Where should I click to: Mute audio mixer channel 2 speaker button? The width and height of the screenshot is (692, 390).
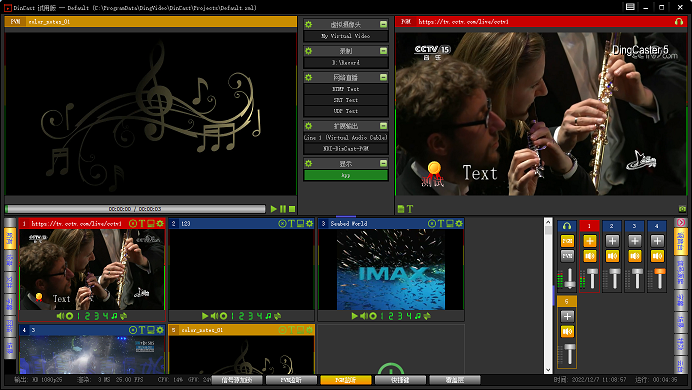pyautogui.click(x=612, y=256)
